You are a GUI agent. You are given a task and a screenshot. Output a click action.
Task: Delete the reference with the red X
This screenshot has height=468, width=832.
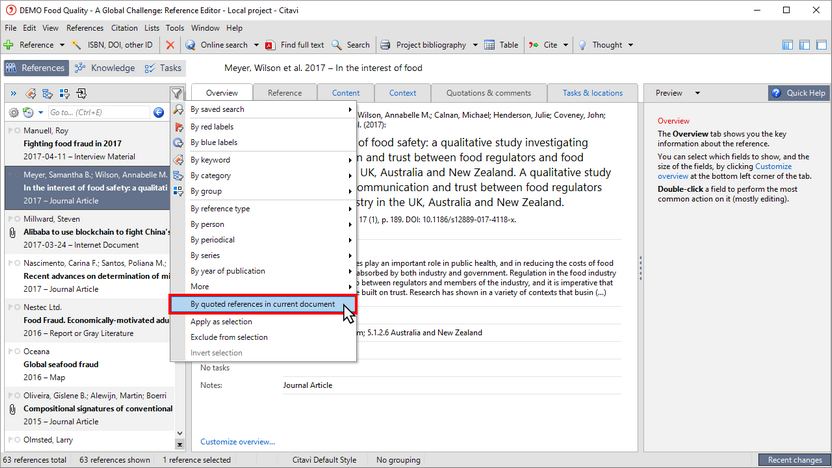coord(170,45)
